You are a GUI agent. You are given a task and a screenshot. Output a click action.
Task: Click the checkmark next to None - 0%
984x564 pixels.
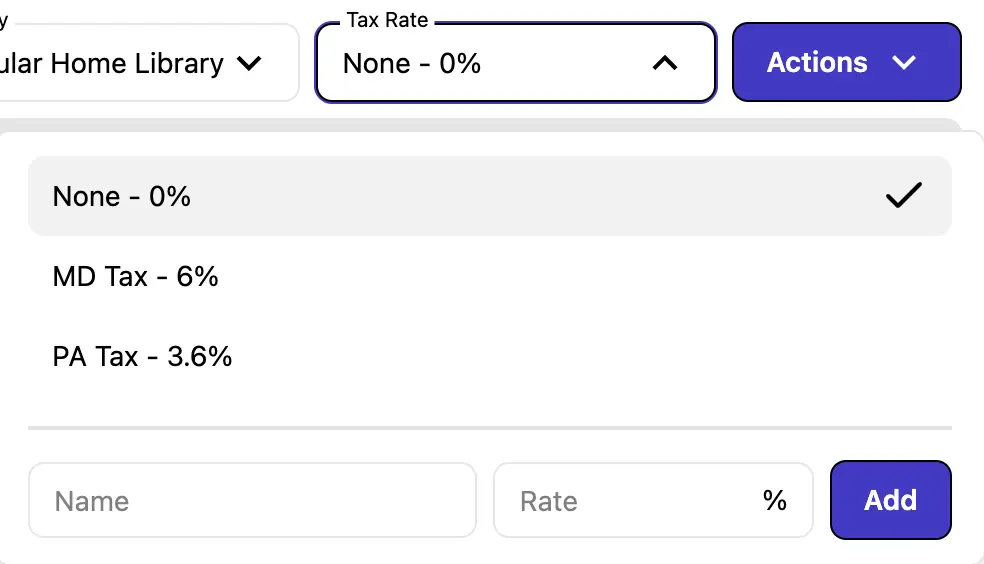[x=903, y=196]
